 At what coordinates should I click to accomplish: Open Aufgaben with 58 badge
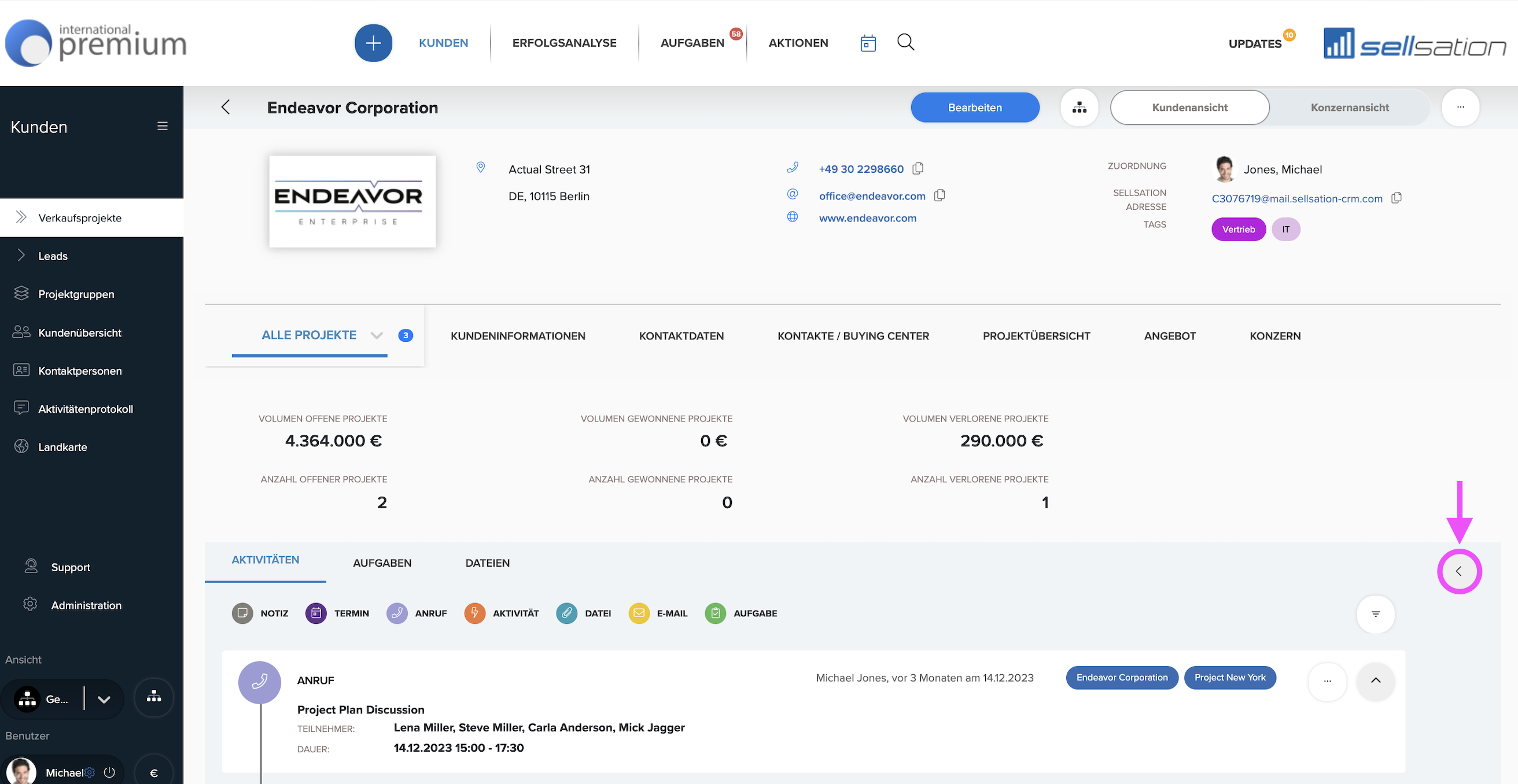click(x=692, y=43)
